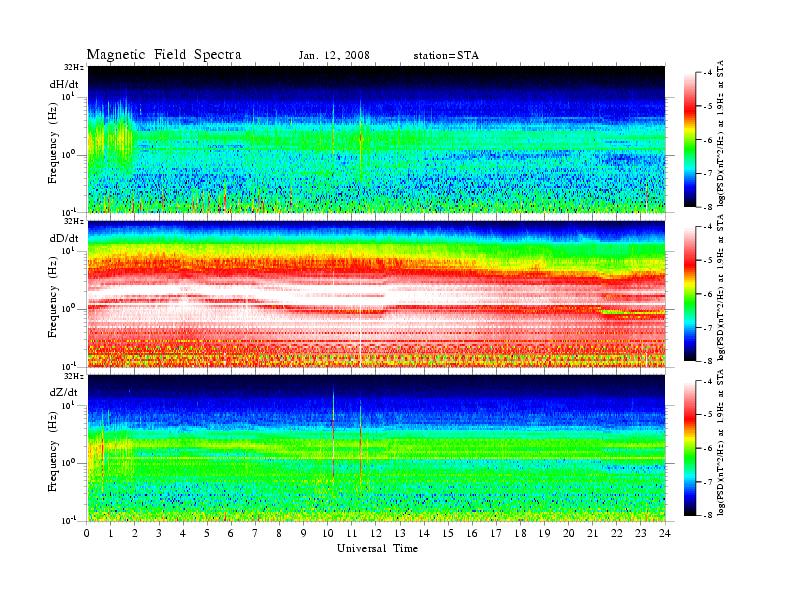Click the time axis tick label "4"
Image resolution: width=792 pixels, height=612 pixels.
tap(183, 533)
